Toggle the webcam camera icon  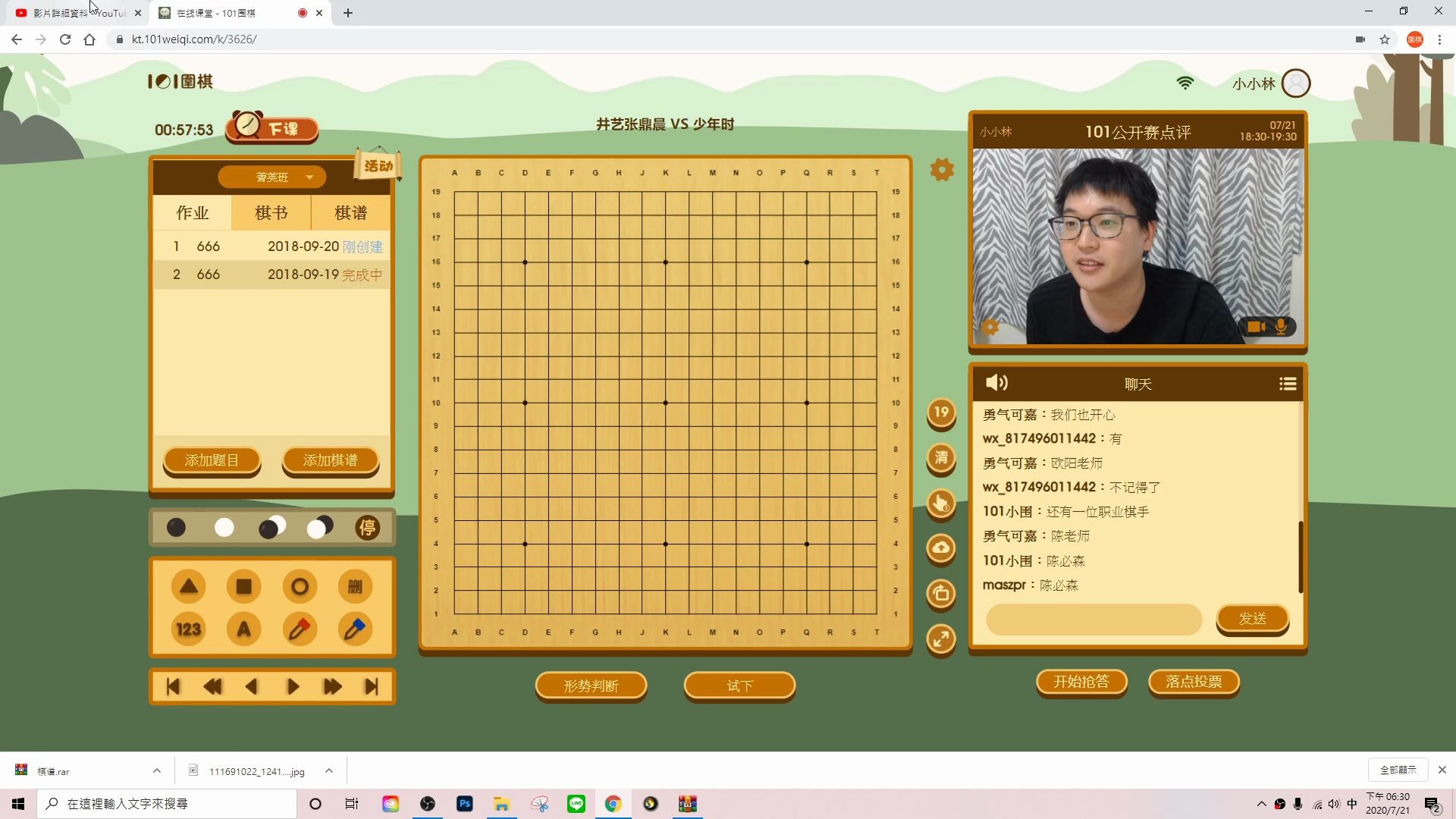1256,327
